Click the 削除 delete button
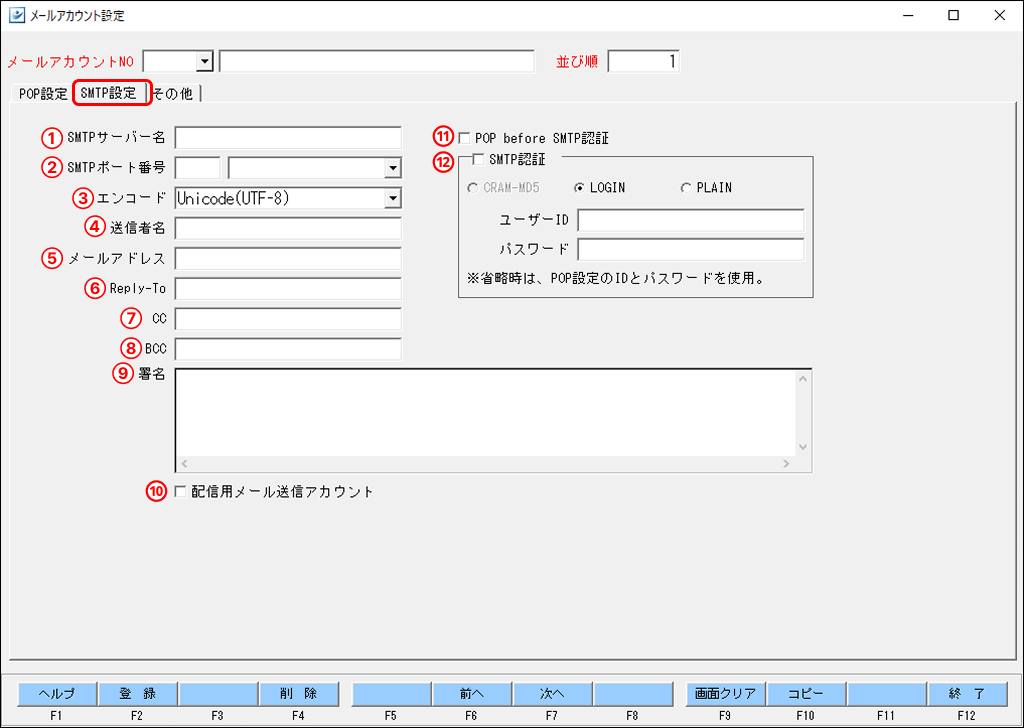Viewport: 1024px width, 728px height. [300, 693]
